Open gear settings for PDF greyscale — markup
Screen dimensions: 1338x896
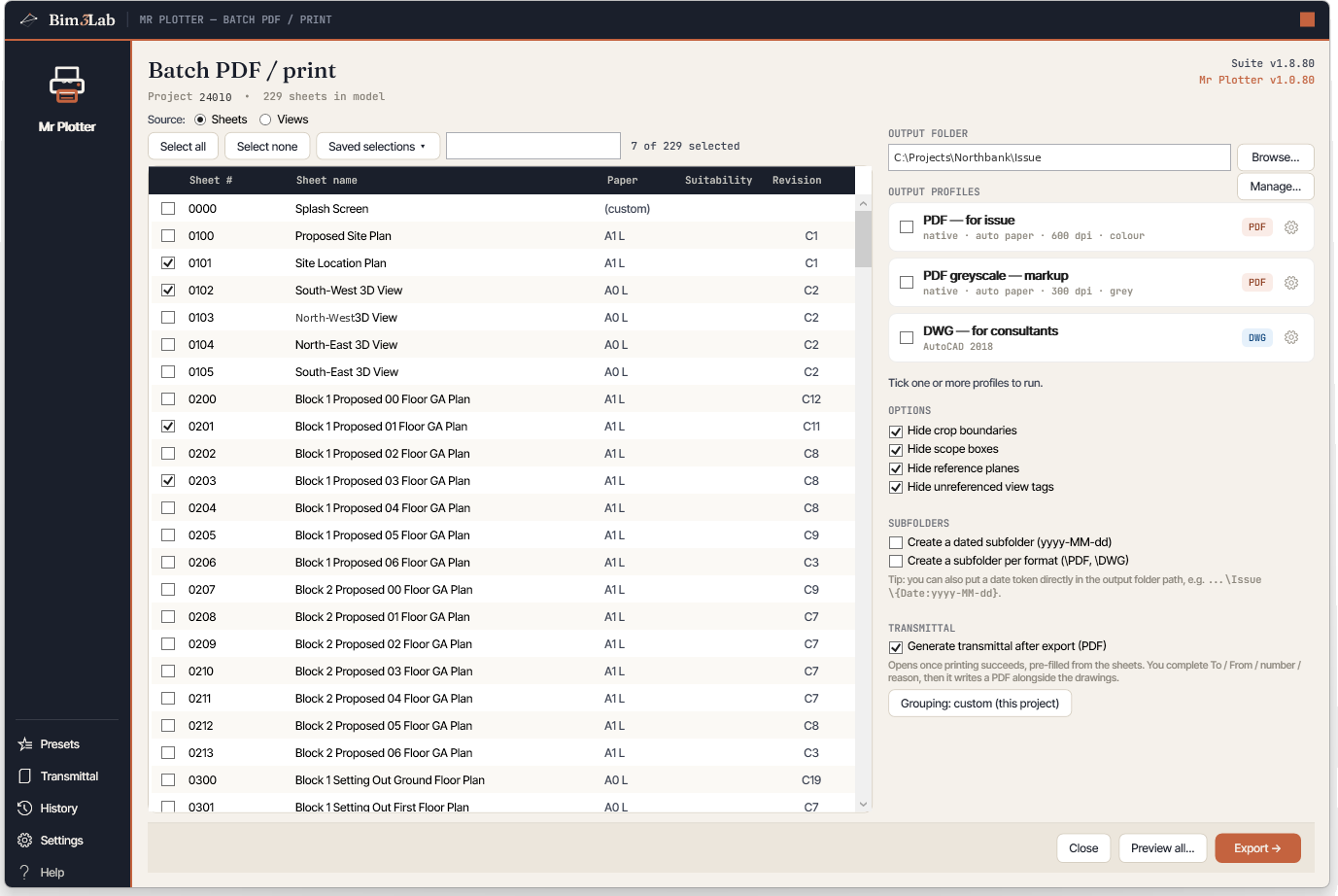pyautogui.click(x=1291, y=283)
